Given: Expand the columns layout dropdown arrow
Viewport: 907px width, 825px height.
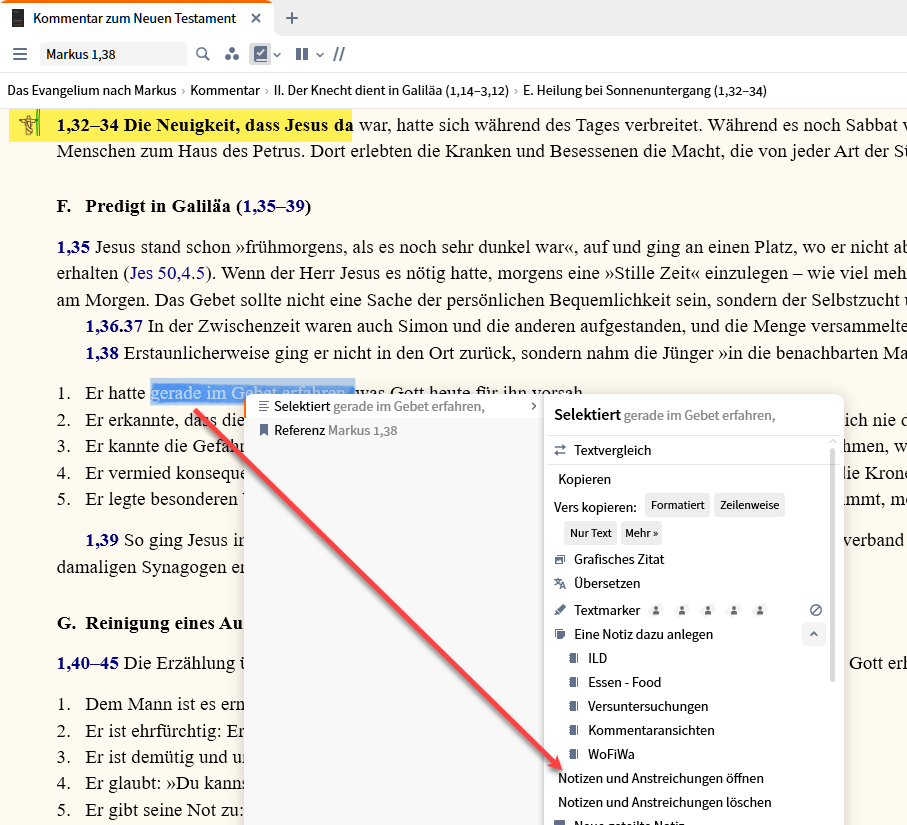Looking at the screenshot, I should (x=320, y=55).
